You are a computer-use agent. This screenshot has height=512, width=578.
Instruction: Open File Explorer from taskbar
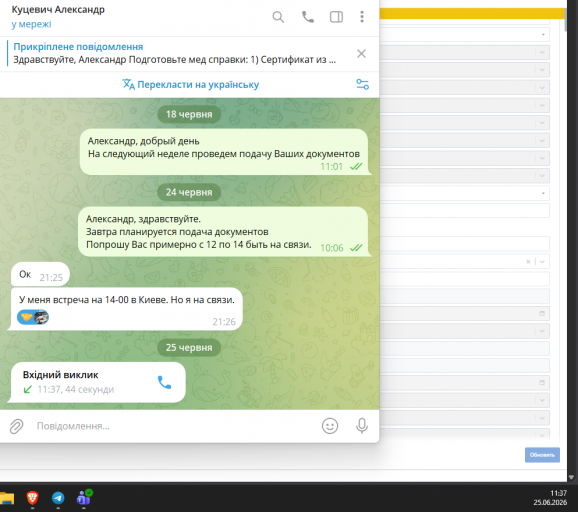[x=7, y=498]
